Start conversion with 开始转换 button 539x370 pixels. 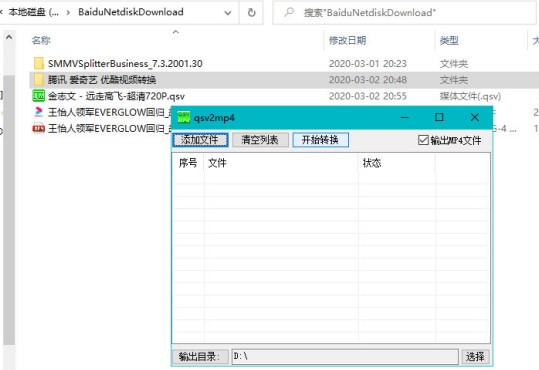[320, 140]
